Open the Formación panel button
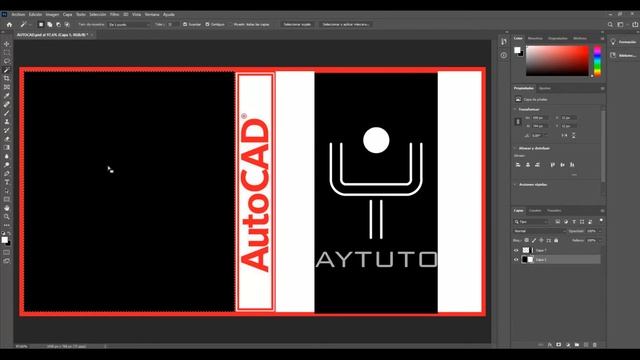Viewport: 640px width, 360px height. pyautogui.click(x=623, y=42)
